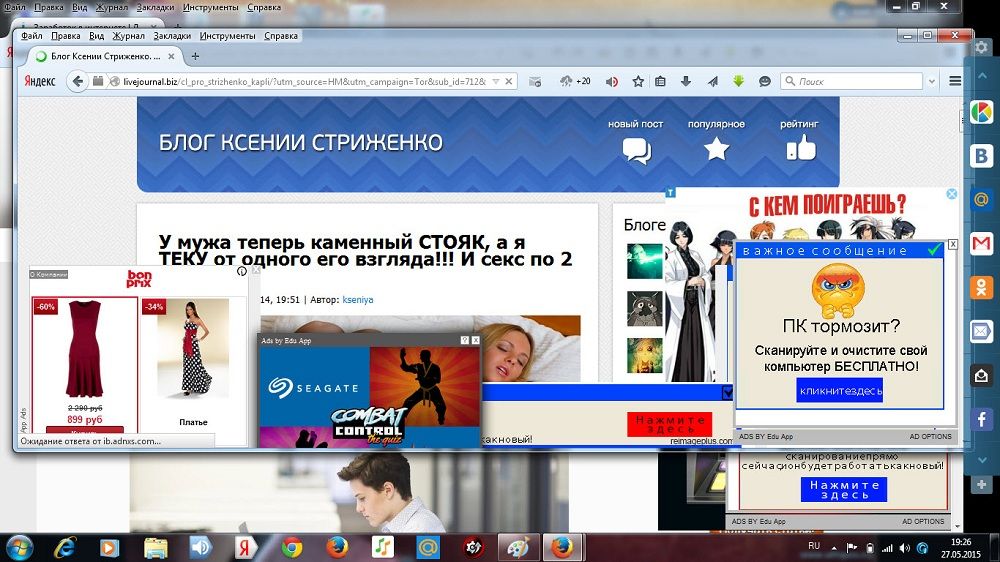Open VK icon in right sidebar
Screen dimensions: 1000x562
coord(982,155)
